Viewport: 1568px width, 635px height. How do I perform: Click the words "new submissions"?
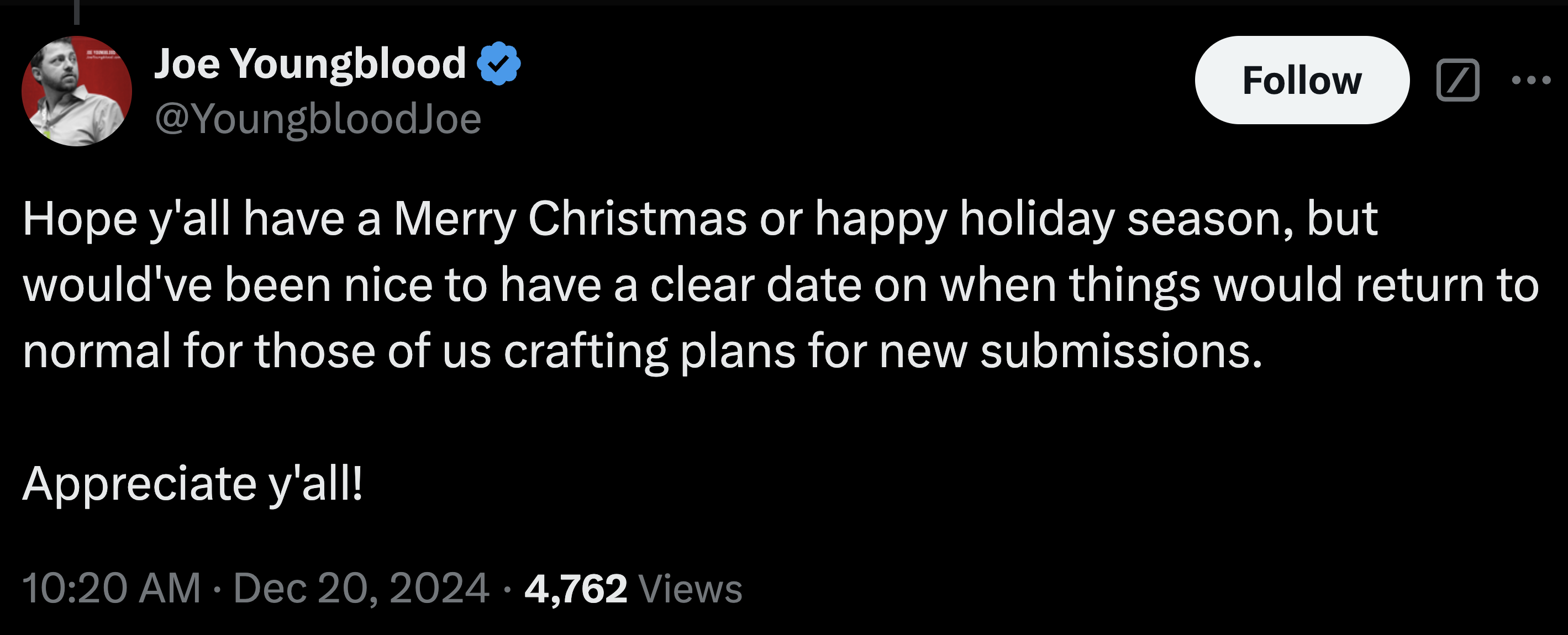tap(1070, 352)
